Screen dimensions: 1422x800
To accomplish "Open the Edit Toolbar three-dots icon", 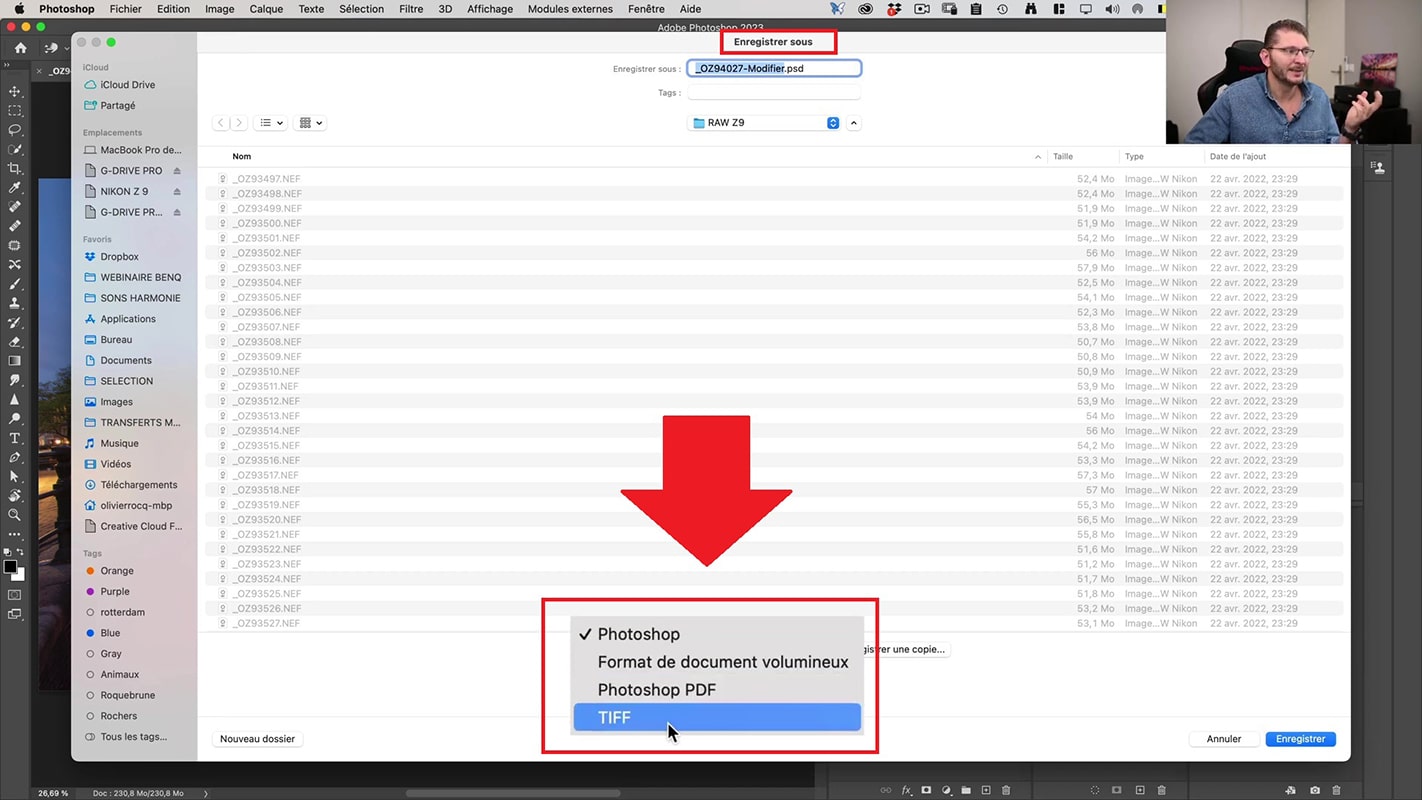I will pyautogui.click(x=14, y=534).
